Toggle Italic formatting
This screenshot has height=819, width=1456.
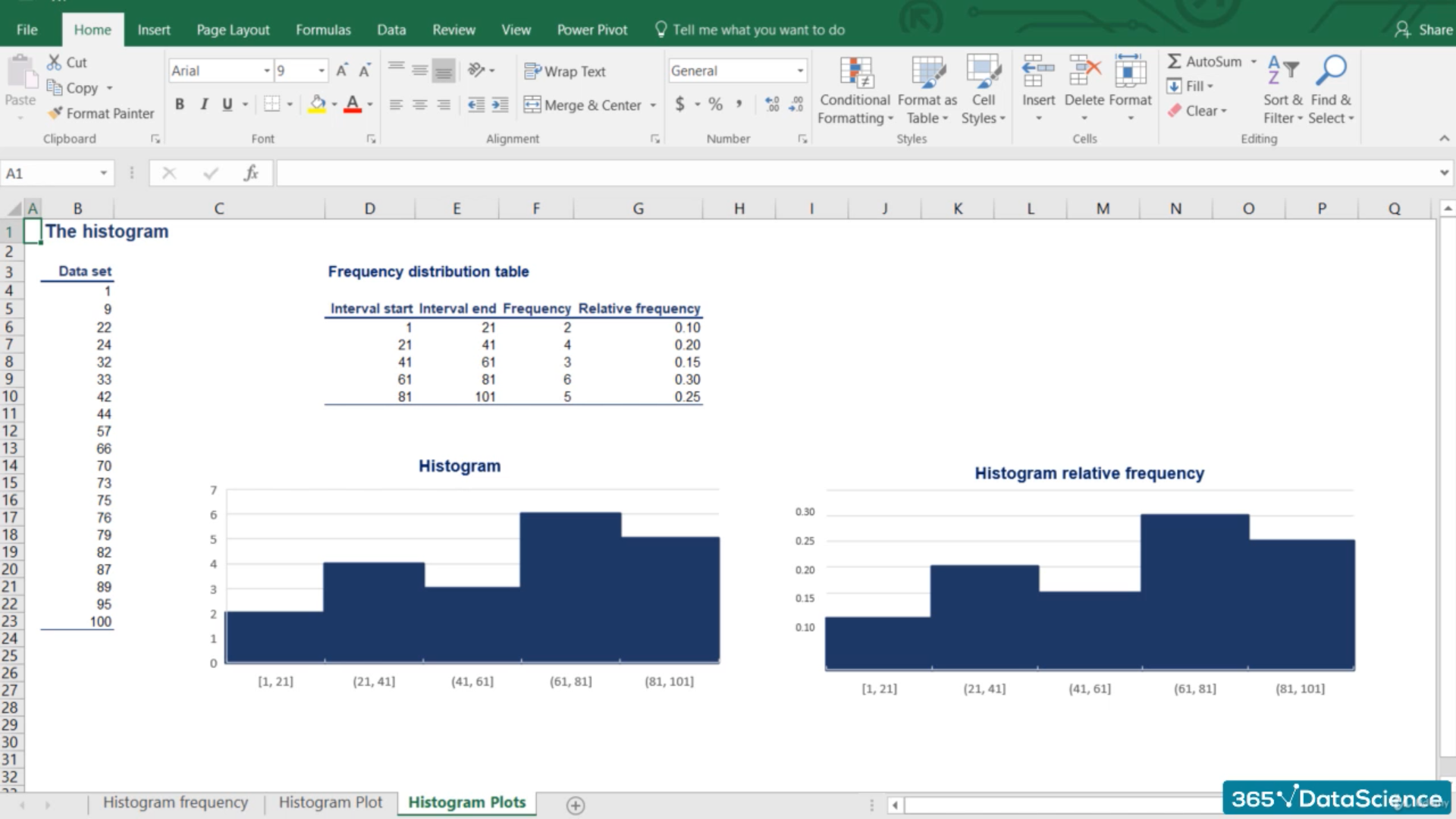(203, 105)
